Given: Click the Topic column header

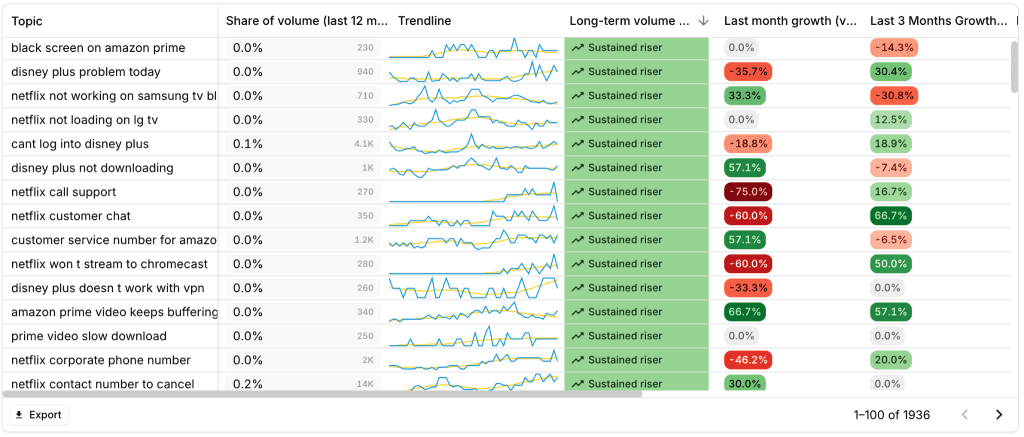Looking at the screenshot, I should (x=27, y=21).
